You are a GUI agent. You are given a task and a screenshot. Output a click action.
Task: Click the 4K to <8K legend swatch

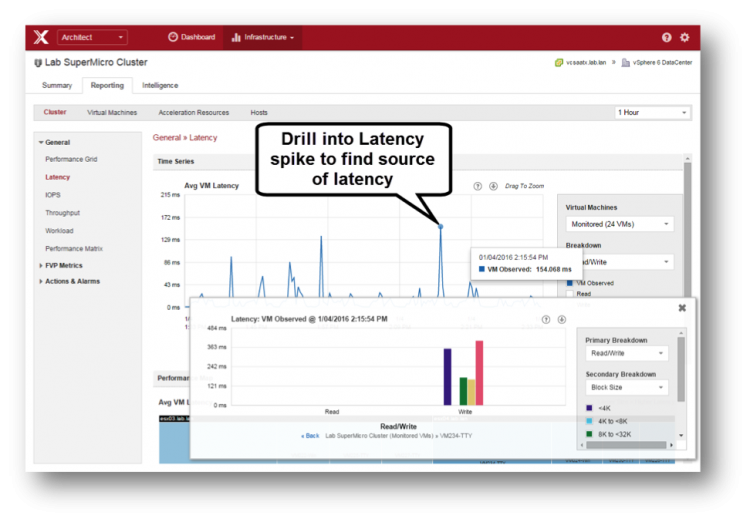(x=589, y=421)
